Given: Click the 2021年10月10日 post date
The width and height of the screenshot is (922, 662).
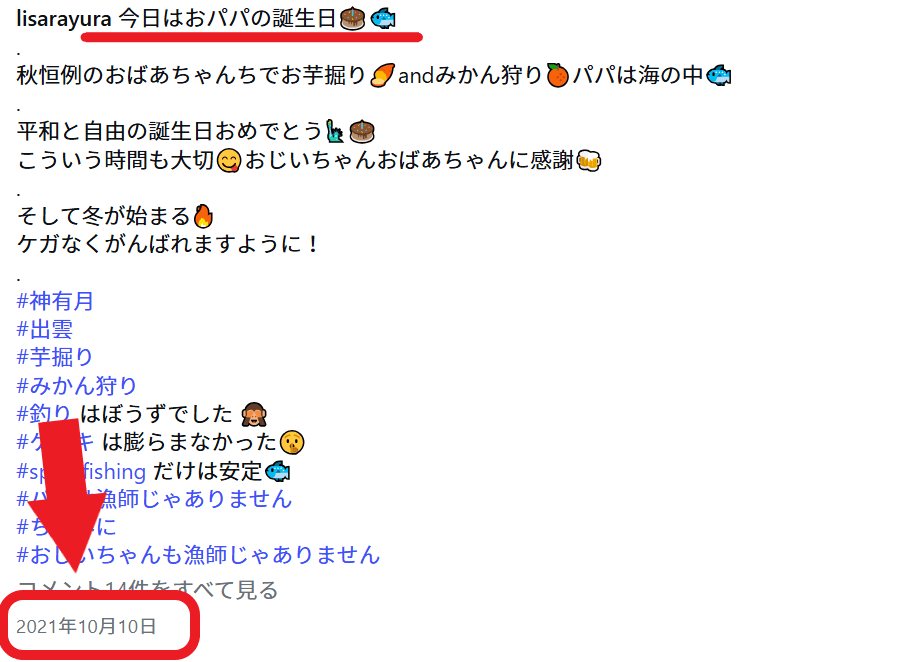Looking at the screenshot, I should [x=86, y=627].
